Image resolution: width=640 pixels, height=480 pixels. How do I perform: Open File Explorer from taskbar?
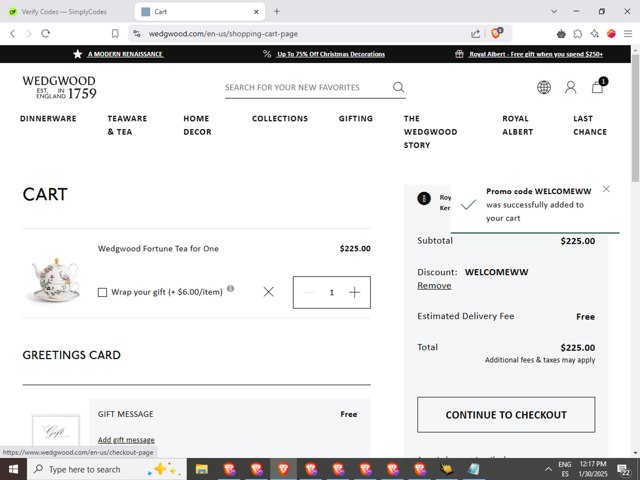(x=202, y=469)
